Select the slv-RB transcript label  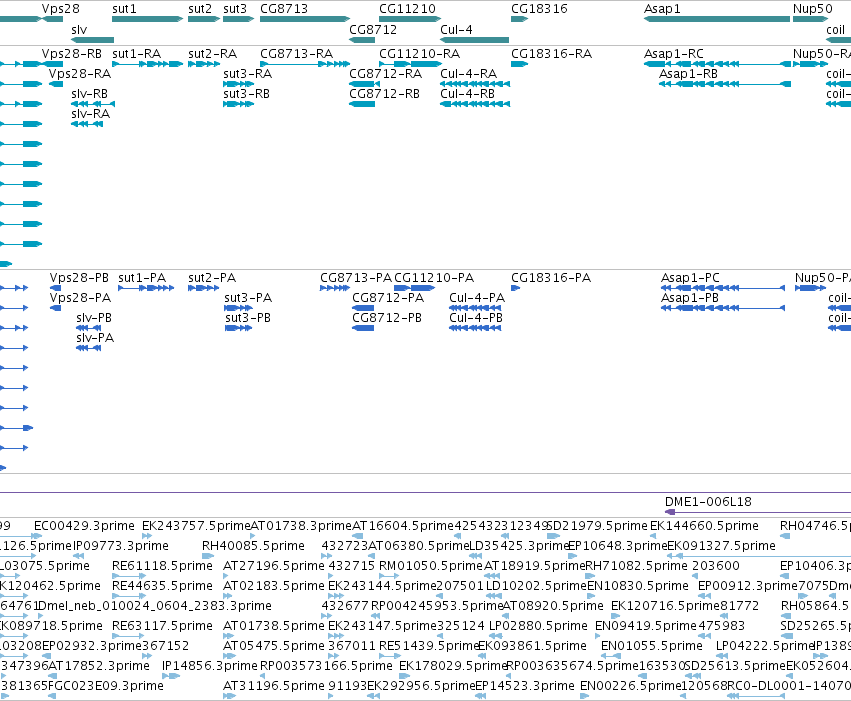[x=89, y=94]
